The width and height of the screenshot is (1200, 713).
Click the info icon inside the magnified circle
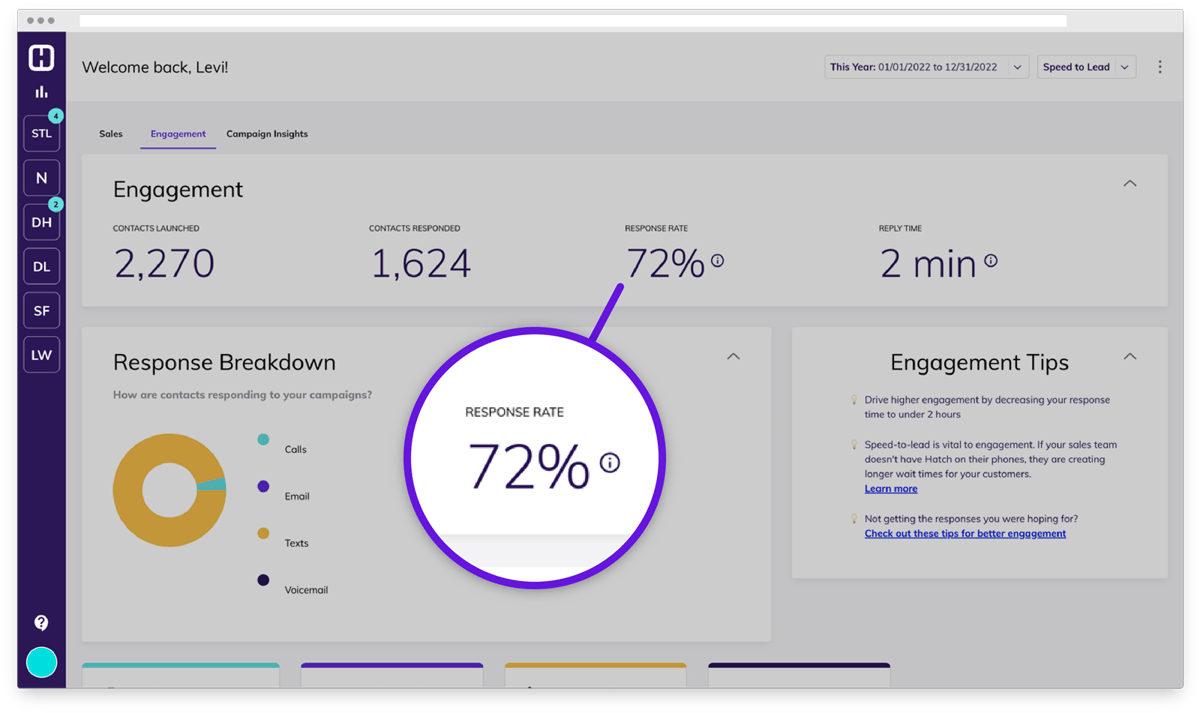pyautogui.click(x=610, y=463)
